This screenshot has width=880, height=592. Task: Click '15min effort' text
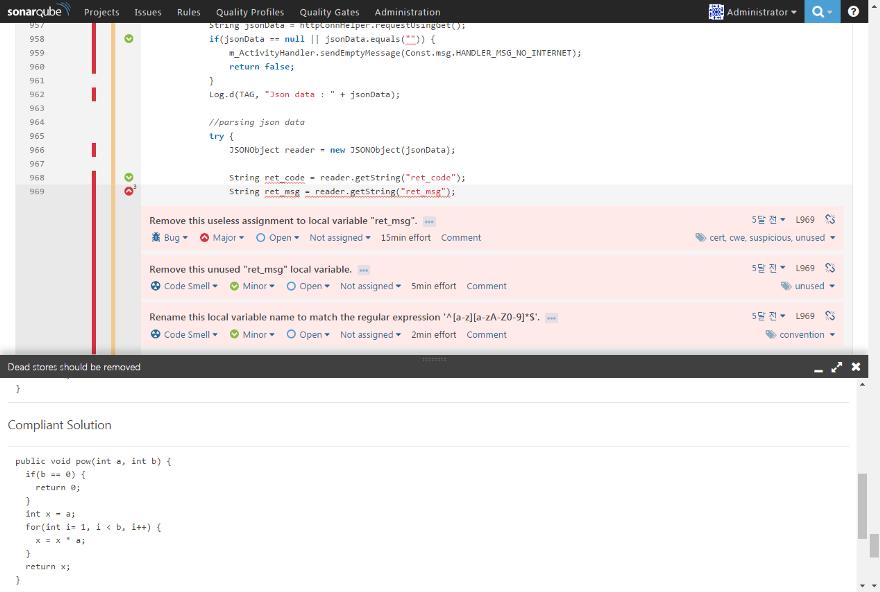click(x=406, y=237)
